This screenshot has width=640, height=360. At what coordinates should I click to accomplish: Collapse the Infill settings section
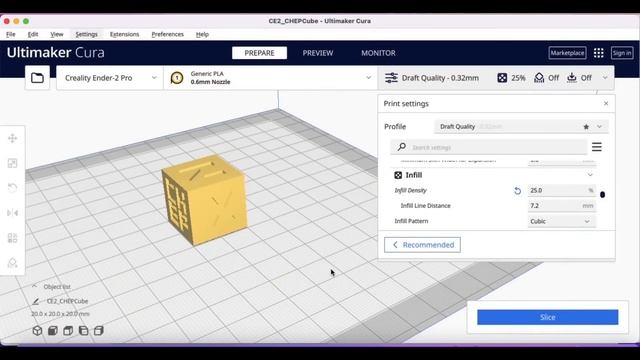pyautogui.click(x=590, y=175)
